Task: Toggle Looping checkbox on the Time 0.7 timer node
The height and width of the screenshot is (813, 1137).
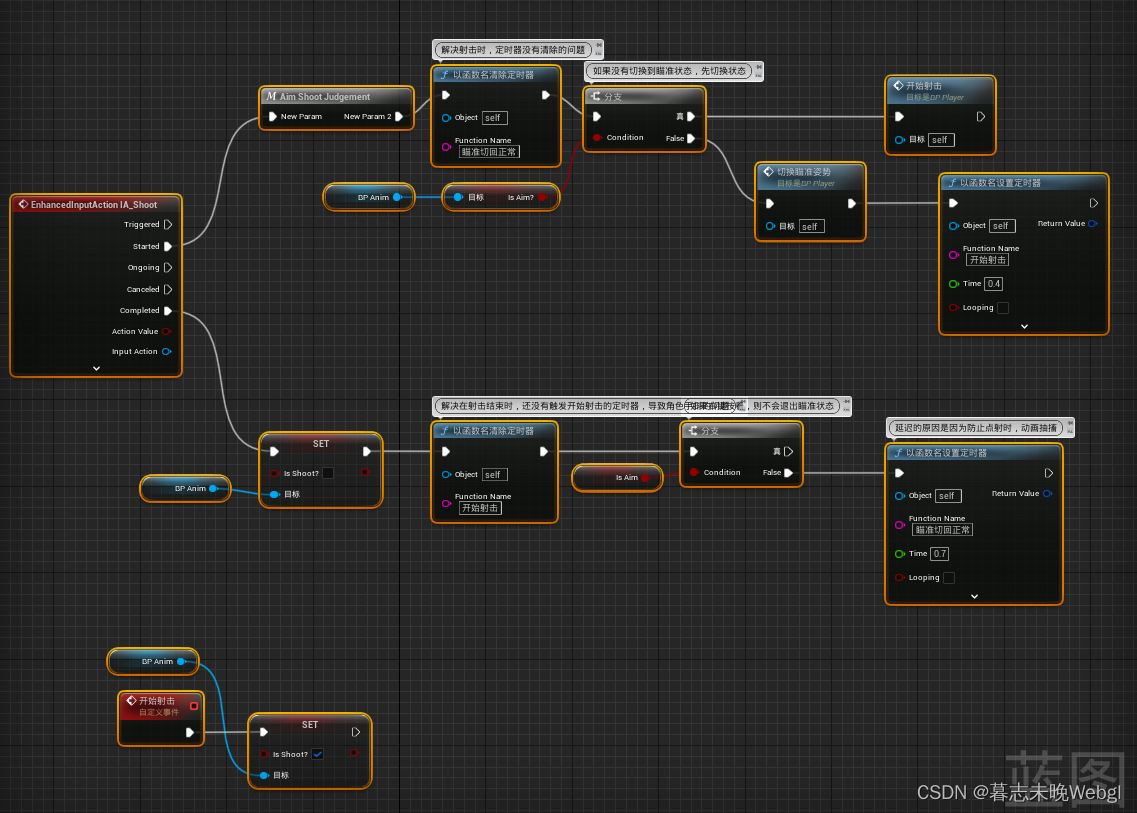Action: click(949, 578)
